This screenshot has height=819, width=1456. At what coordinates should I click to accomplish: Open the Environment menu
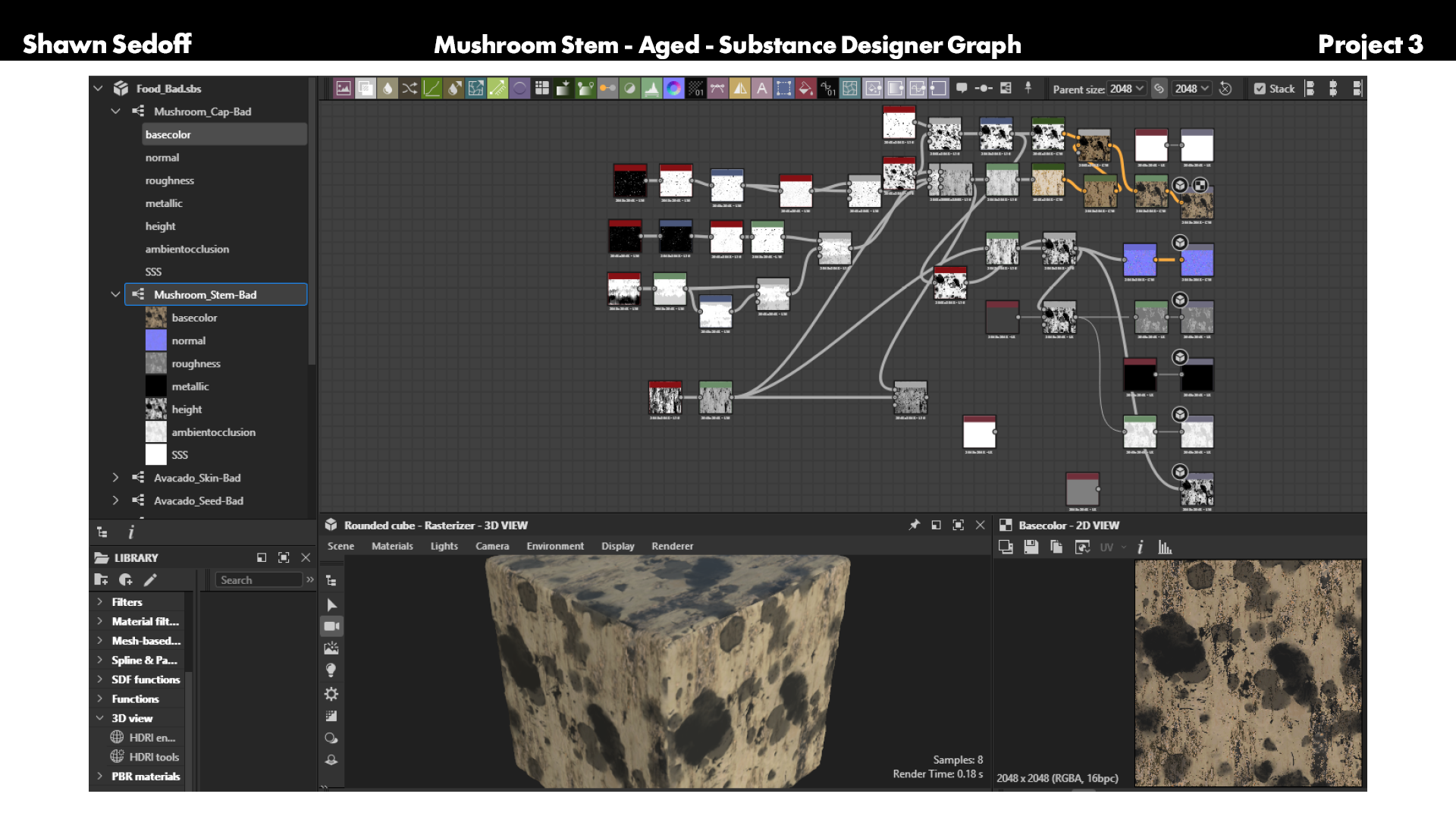555,546
